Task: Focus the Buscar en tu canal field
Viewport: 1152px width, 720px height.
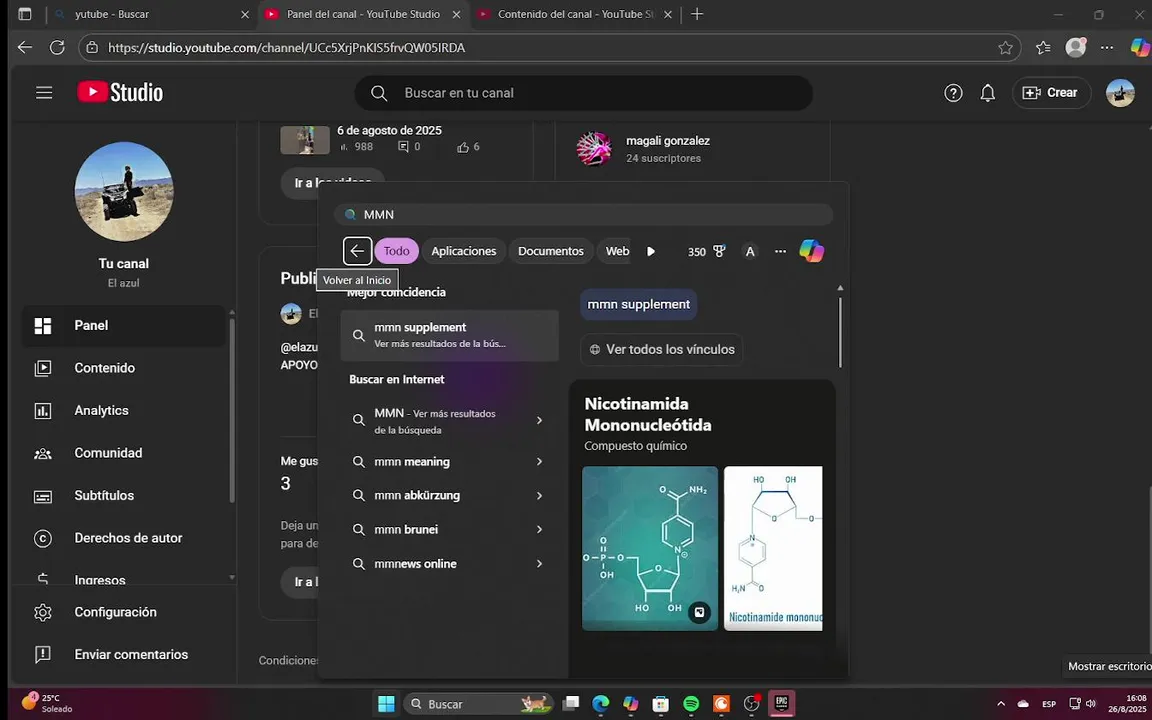Action: click(x=584, y=93)
